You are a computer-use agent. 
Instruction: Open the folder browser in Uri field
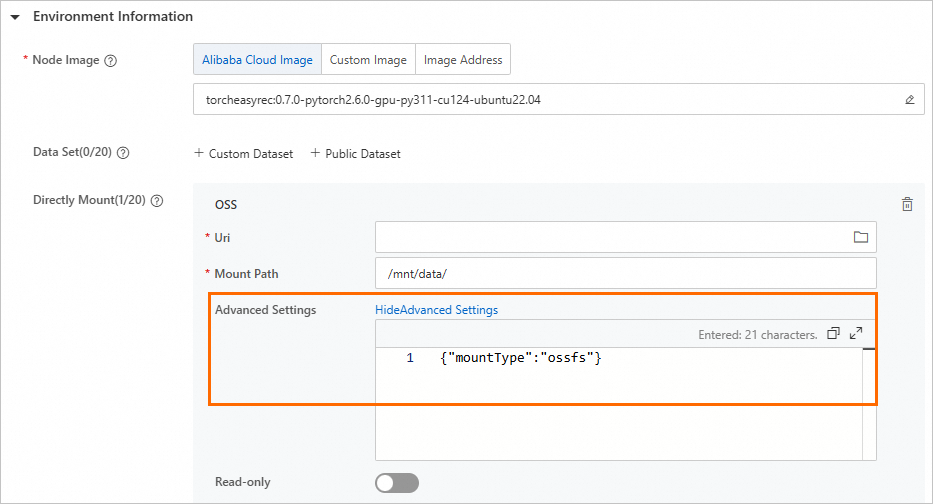click(x=860, y=237)
